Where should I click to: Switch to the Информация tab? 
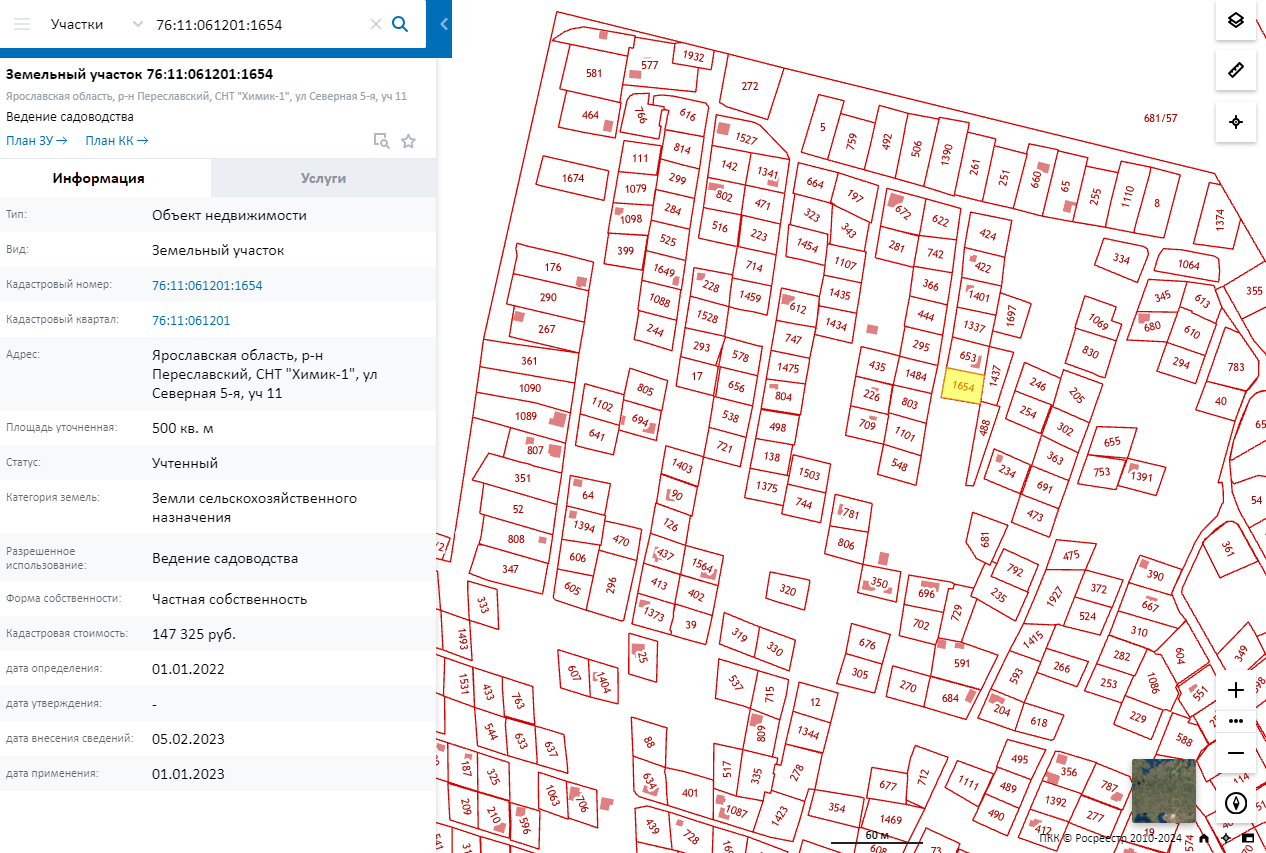99,178
